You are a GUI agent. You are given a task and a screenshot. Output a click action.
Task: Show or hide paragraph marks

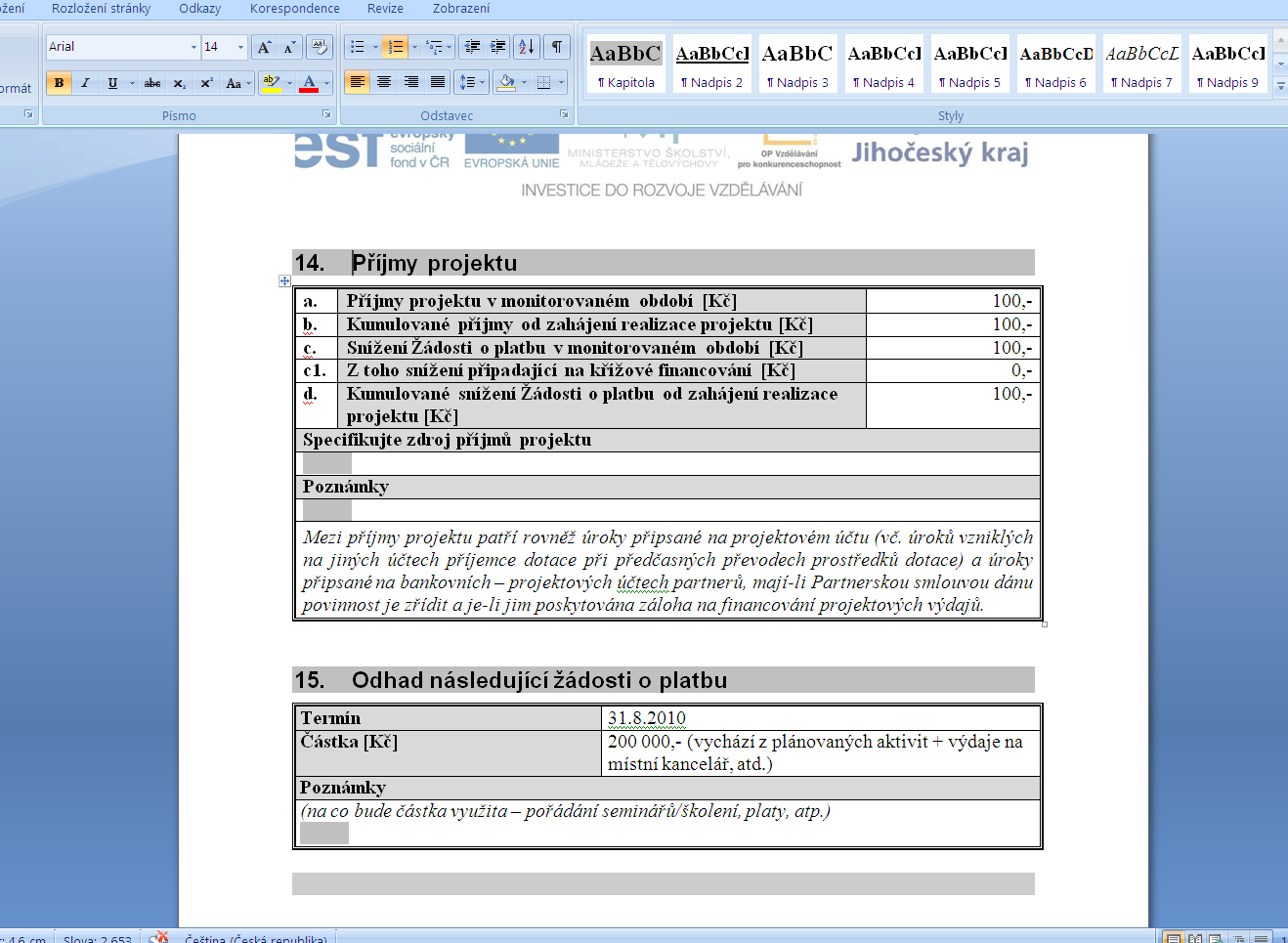[x=556, y=47]
